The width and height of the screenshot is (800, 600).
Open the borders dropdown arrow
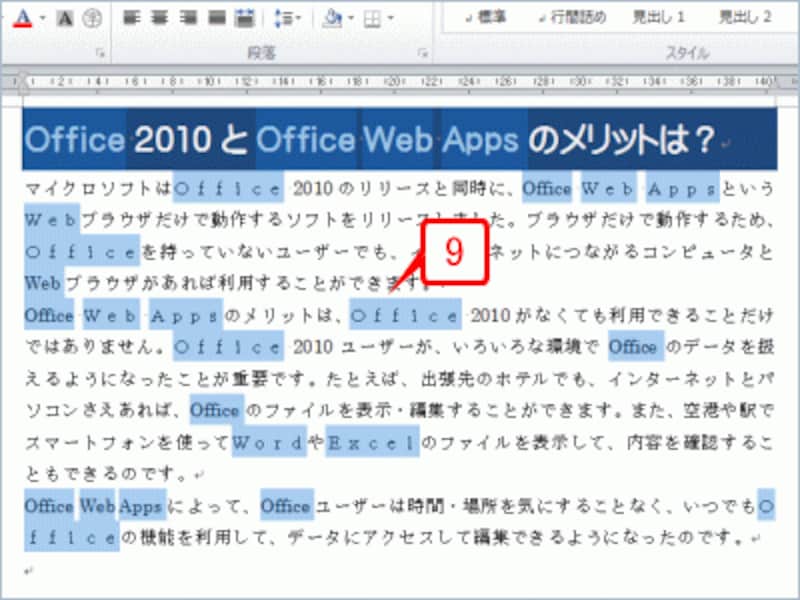(391, 19)
